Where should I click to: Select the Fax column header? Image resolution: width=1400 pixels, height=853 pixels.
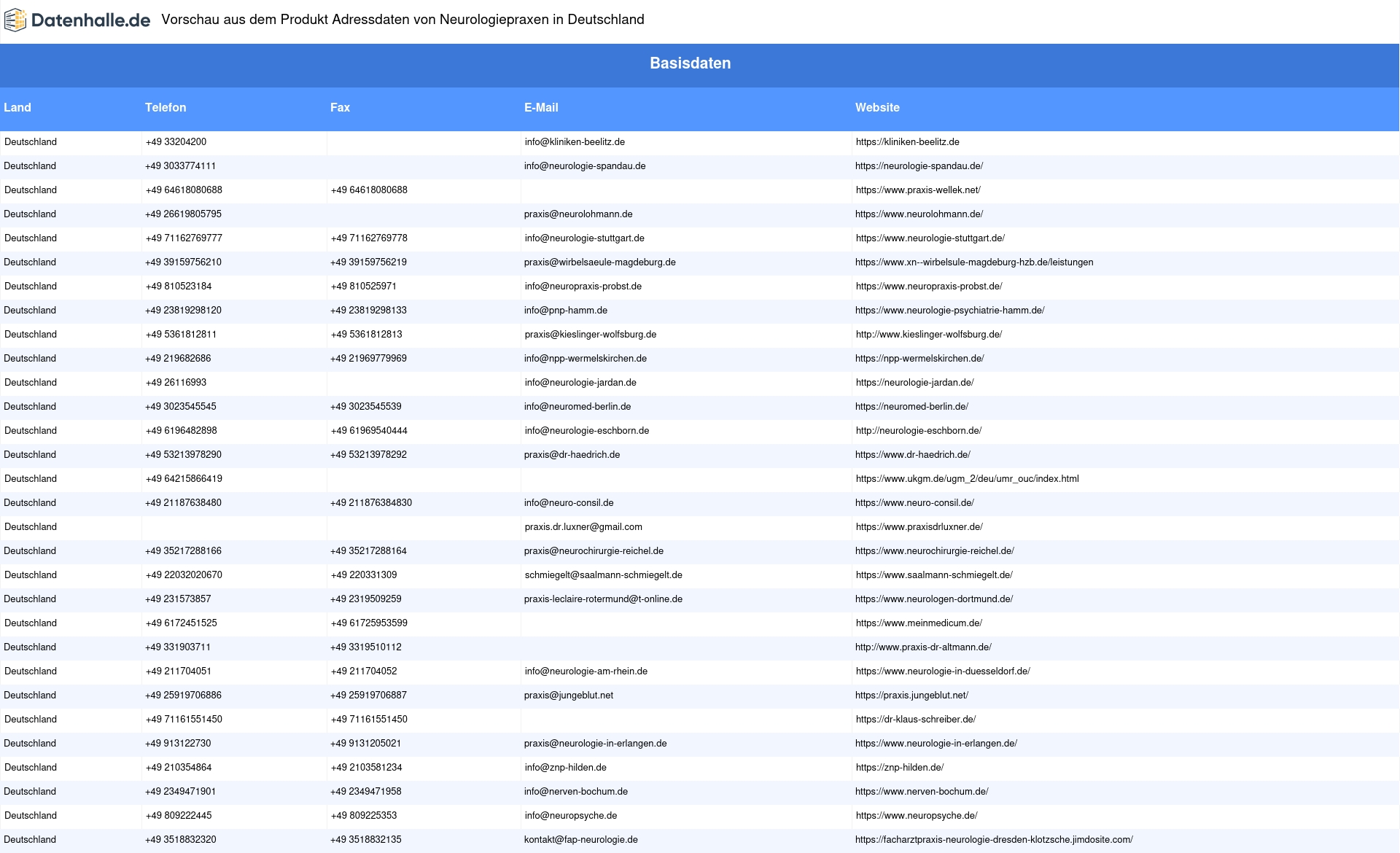pyautogui.click(x=340, y=107)
